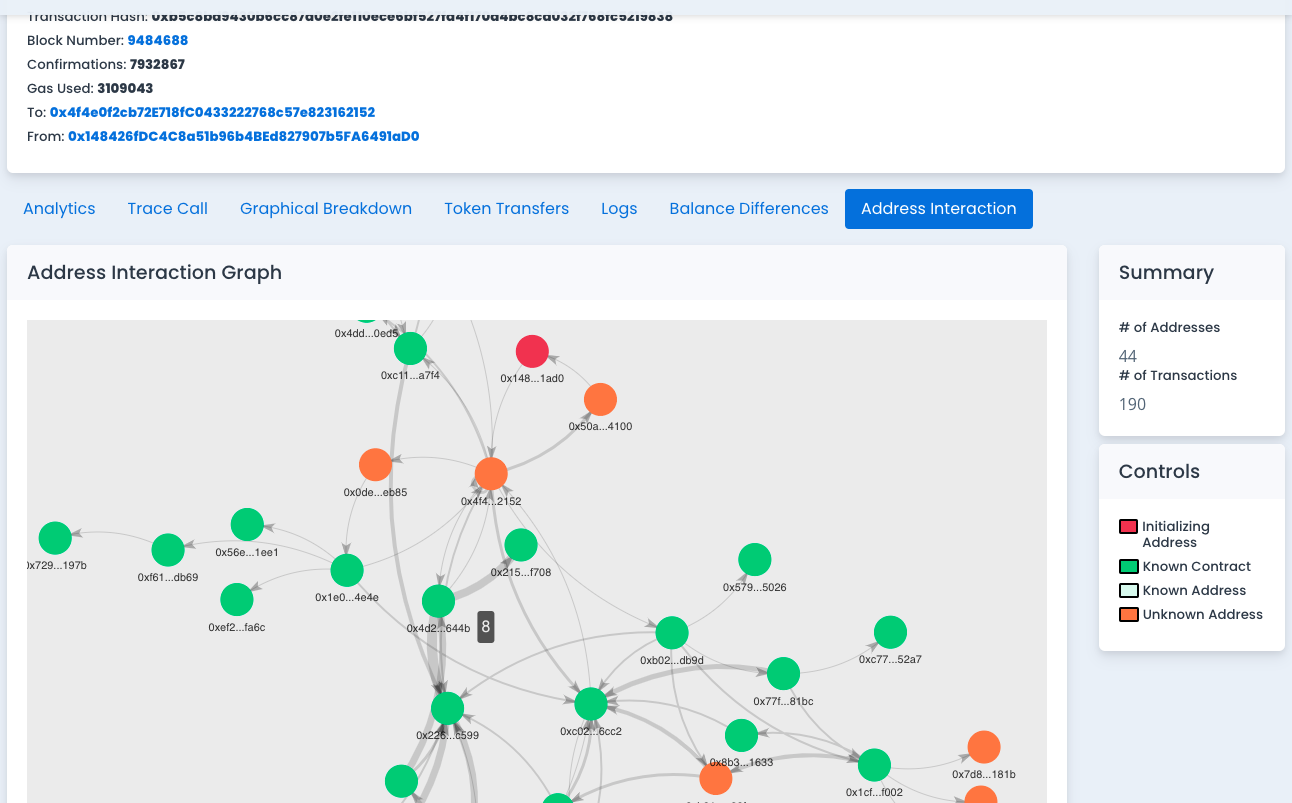Viewport: 1292px width, 803px height.
Task: Select the green node 0x729...197b
Action: tap(55, 538)
